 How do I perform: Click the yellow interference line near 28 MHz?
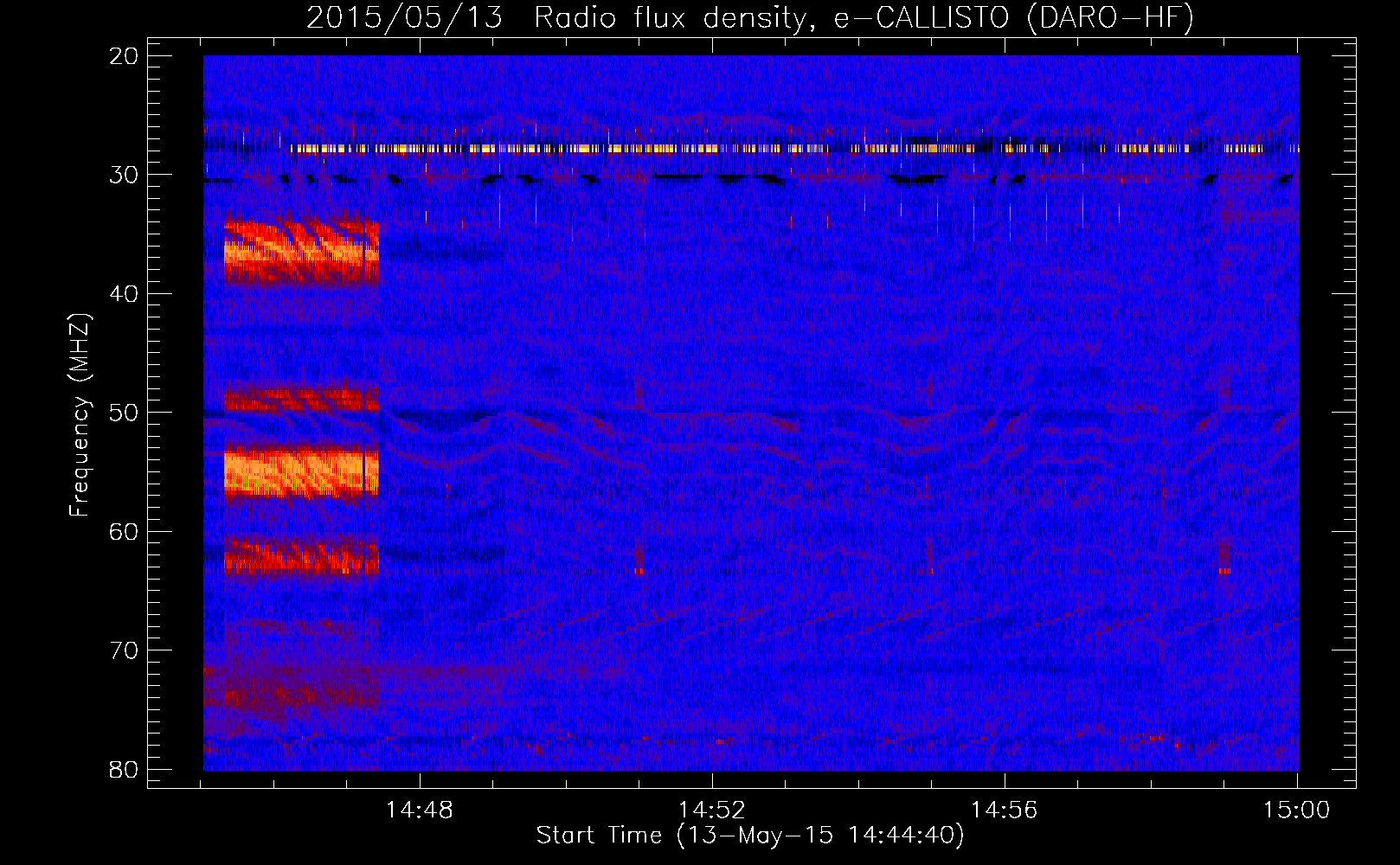point(794,149)
